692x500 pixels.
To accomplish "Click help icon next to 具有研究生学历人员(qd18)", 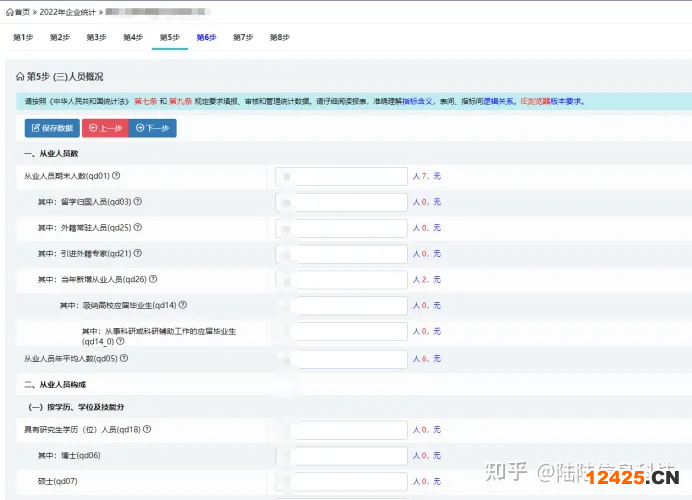I will pos(146,429).
